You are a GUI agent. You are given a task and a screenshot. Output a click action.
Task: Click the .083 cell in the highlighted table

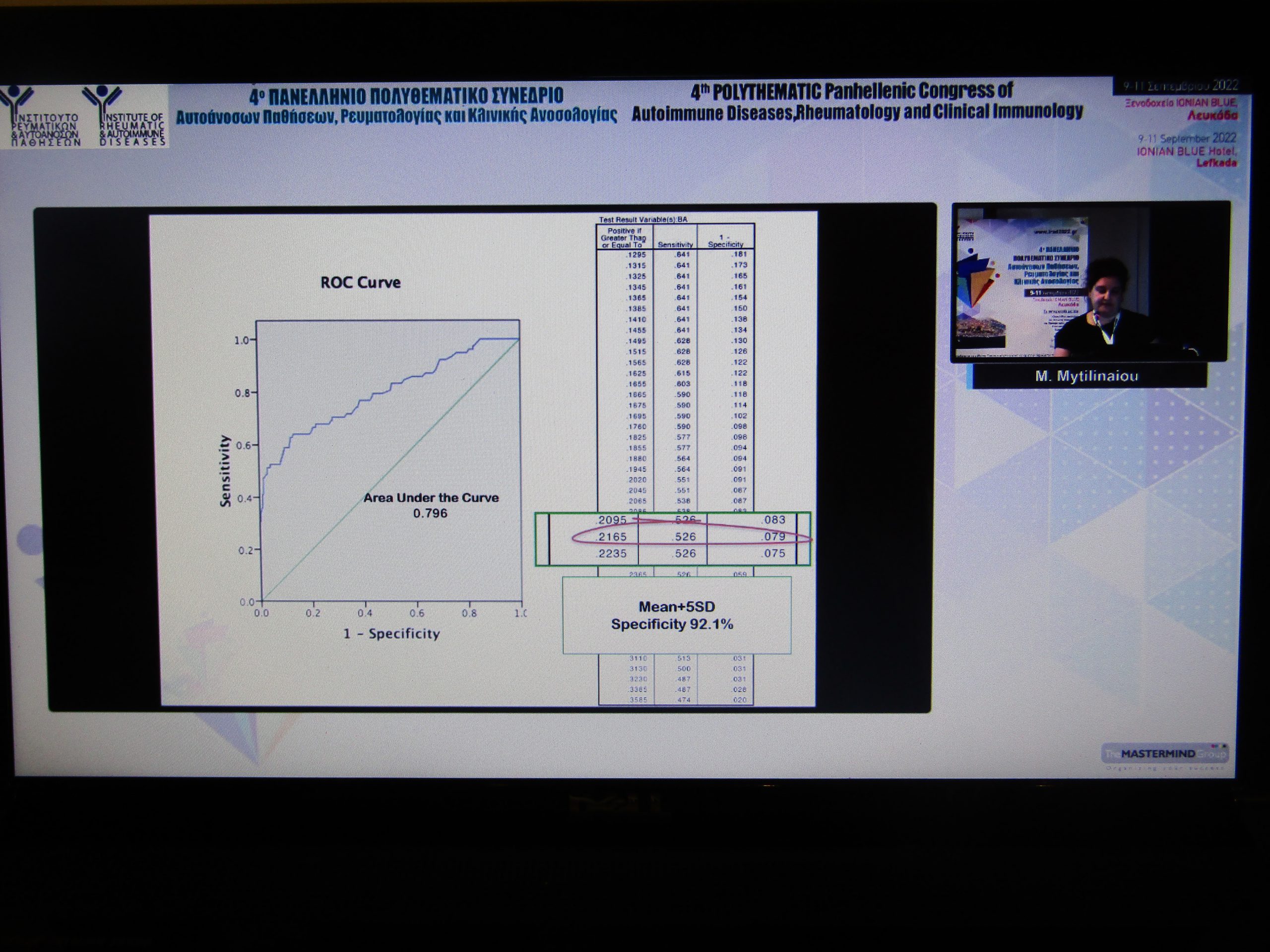[x=774, y=520]
